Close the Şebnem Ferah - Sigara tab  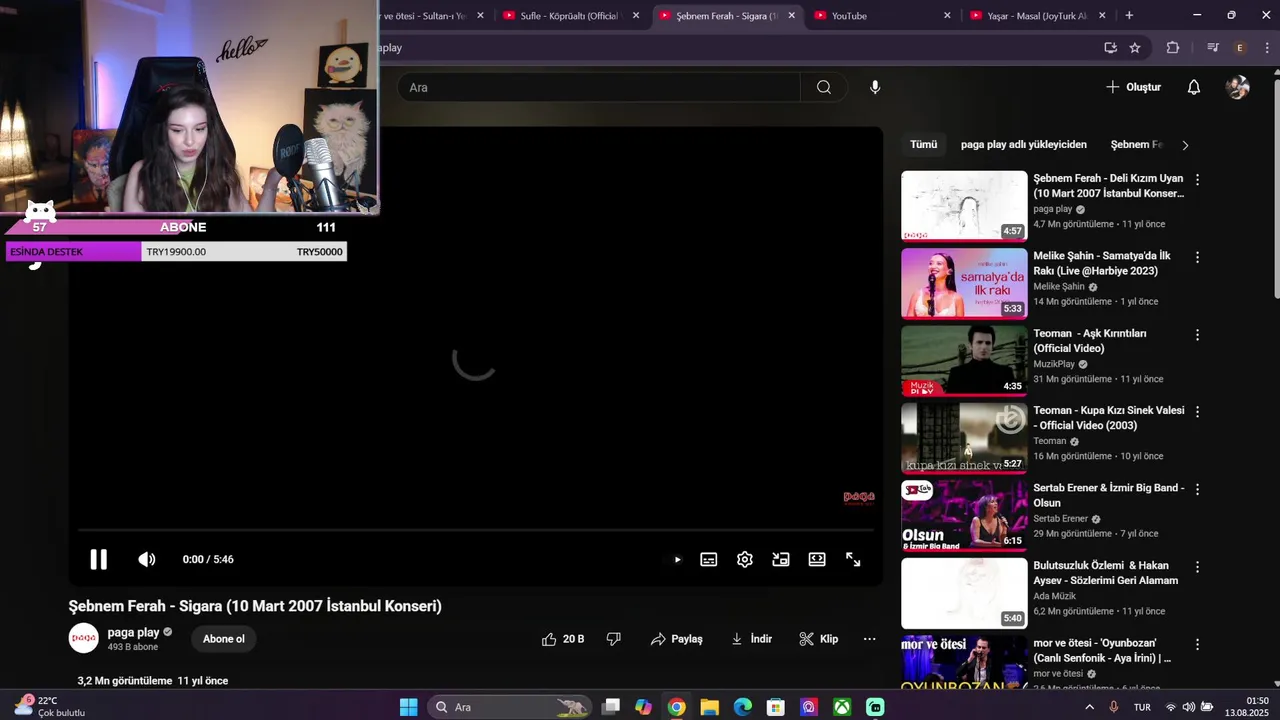(x=792, y=16)
